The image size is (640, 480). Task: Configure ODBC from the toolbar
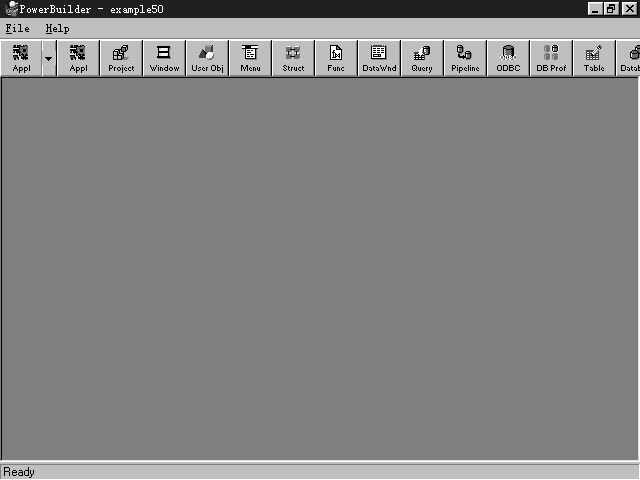coord(508,58)
